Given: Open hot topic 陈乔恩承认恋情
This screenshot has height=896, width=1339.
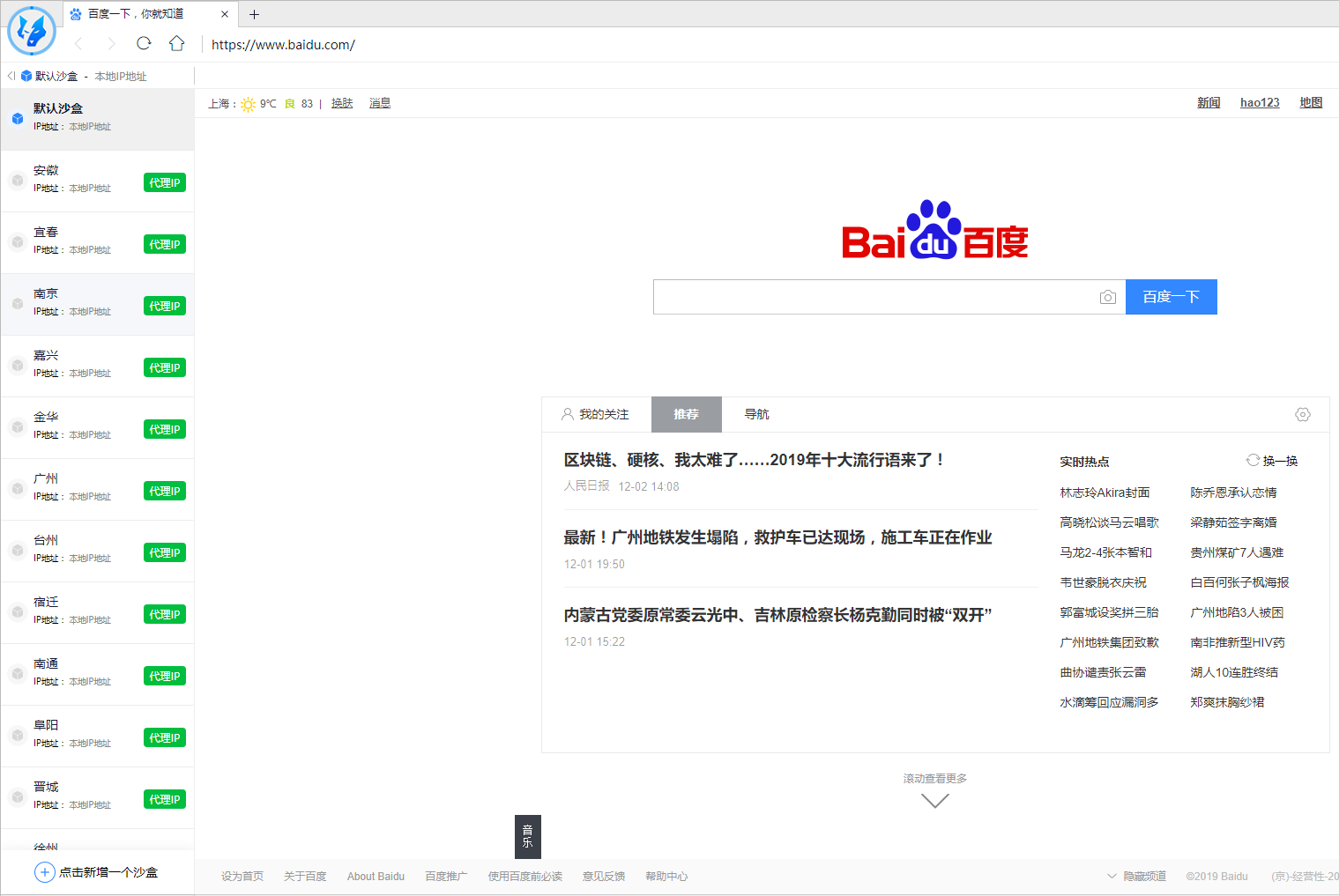Looking at the screenshot, I should (1233, 492).
